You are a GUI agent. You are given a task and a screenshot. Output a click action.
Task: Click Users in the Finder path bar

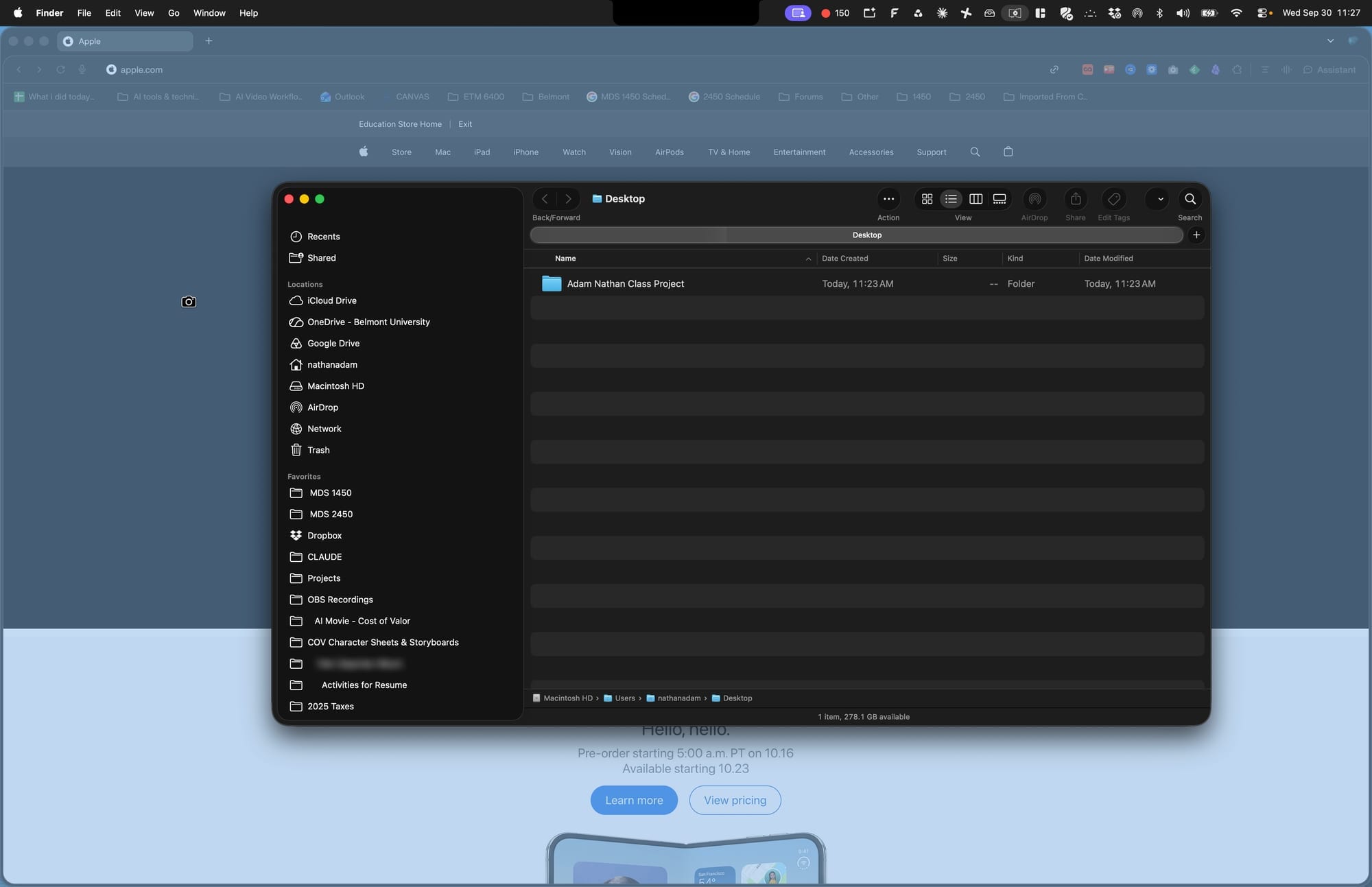619,698
